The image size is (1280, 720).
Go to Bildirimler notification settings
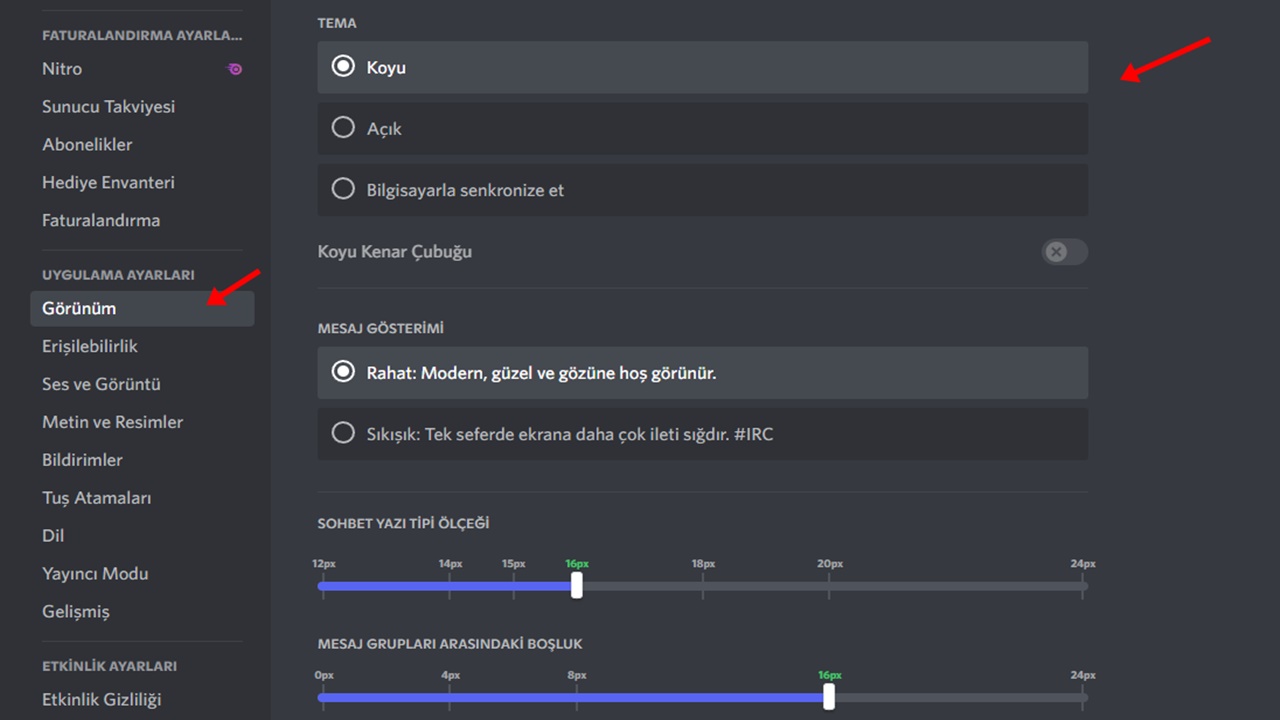pos(82,461)
